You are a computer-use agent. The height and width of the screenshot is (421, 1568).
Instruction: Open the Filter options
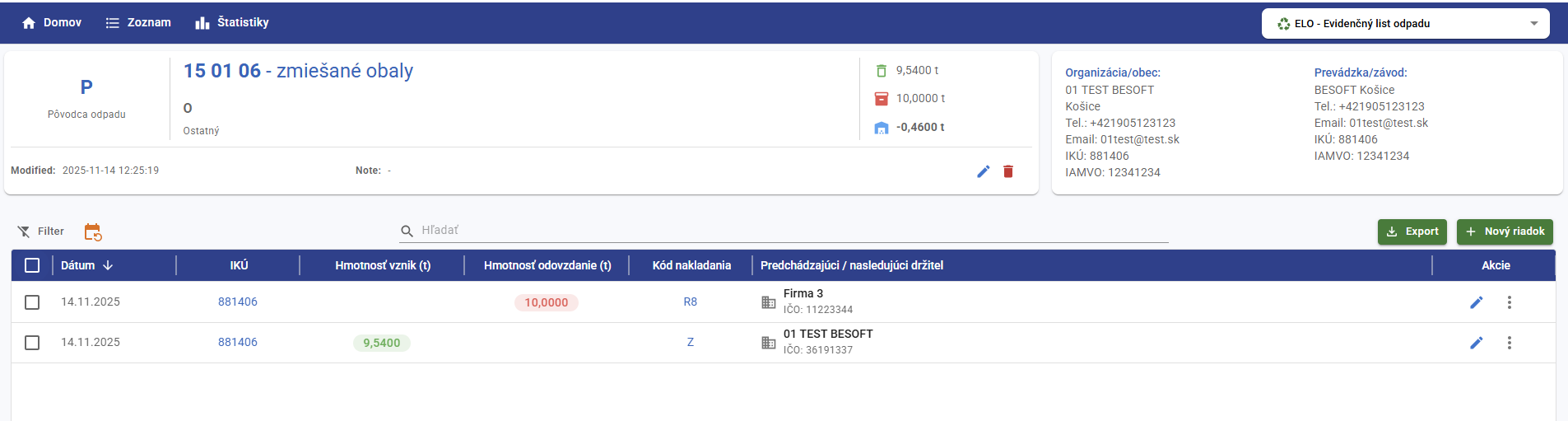coord(41,232)
